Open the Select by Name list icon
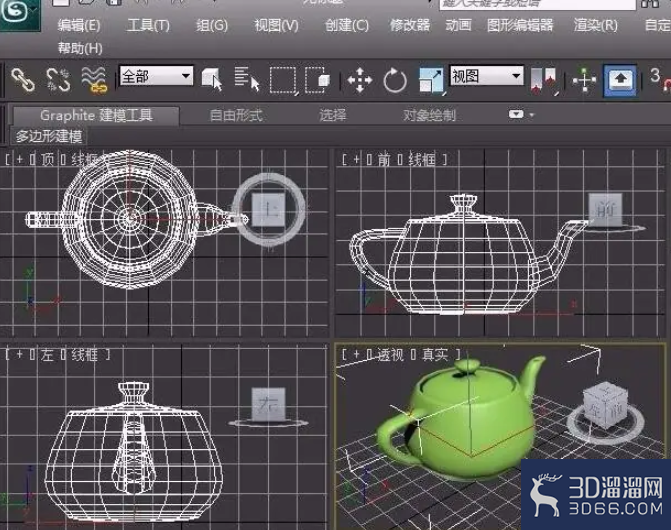Screen dimensions: 671x530 pos(247,80)
